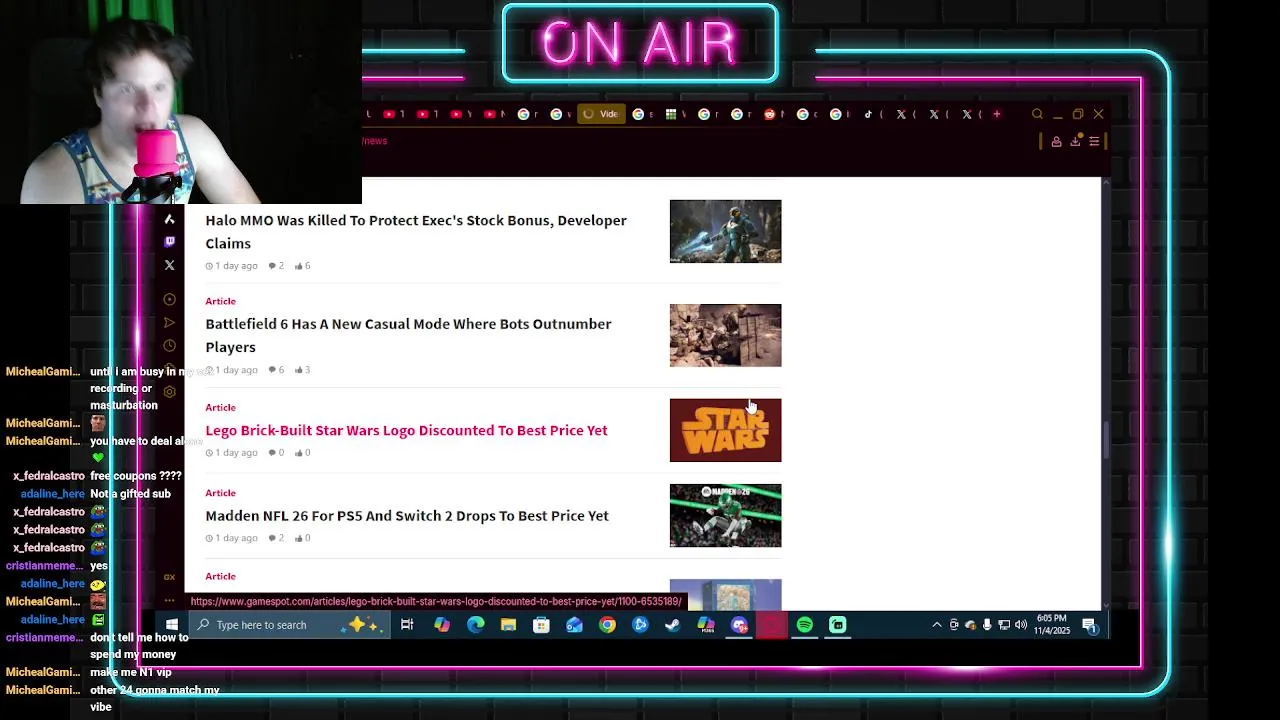Open the browser downloads icon
Viewport: 1280px width, 720px height.
pyautogui.click(x=1075, y=141)
